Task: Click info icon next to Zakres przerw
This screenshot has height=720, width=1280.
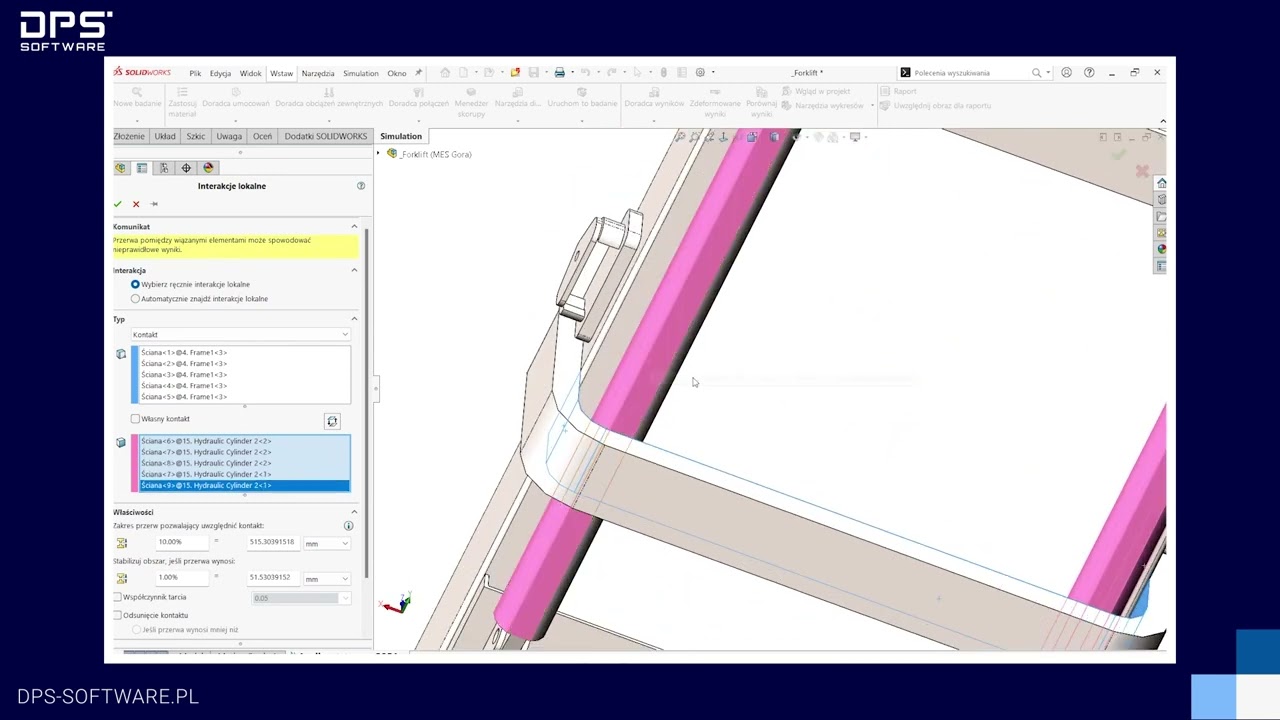Action: (348, 526)
